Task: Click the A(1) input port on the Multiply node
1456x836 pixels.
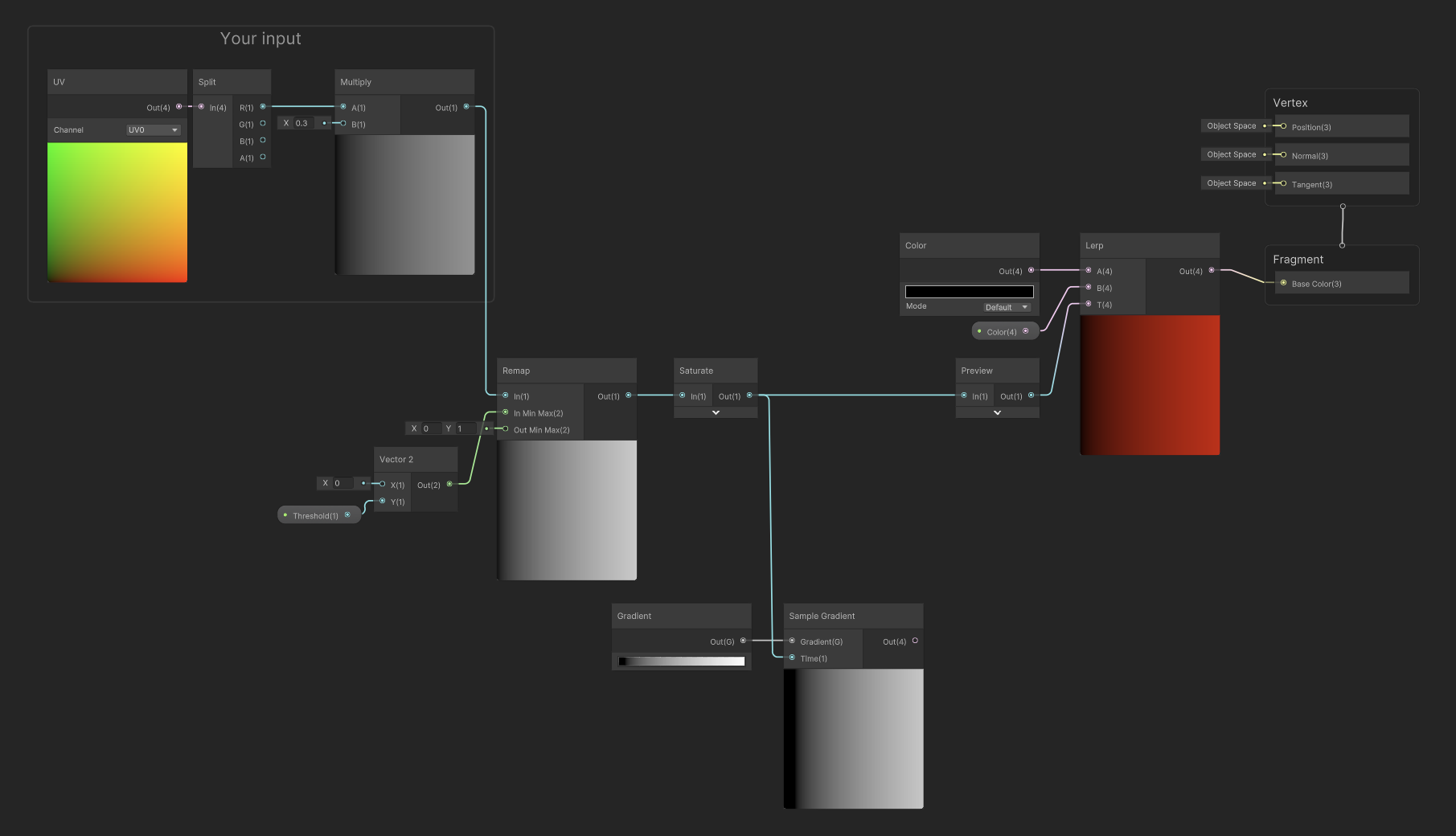Action: click(x=343, y=106)
